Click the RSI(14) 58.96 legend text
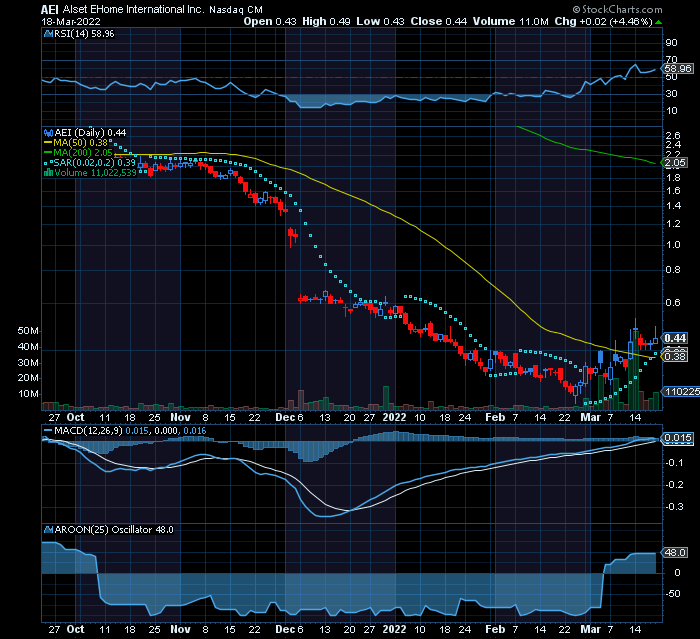 tap(84, 34)
